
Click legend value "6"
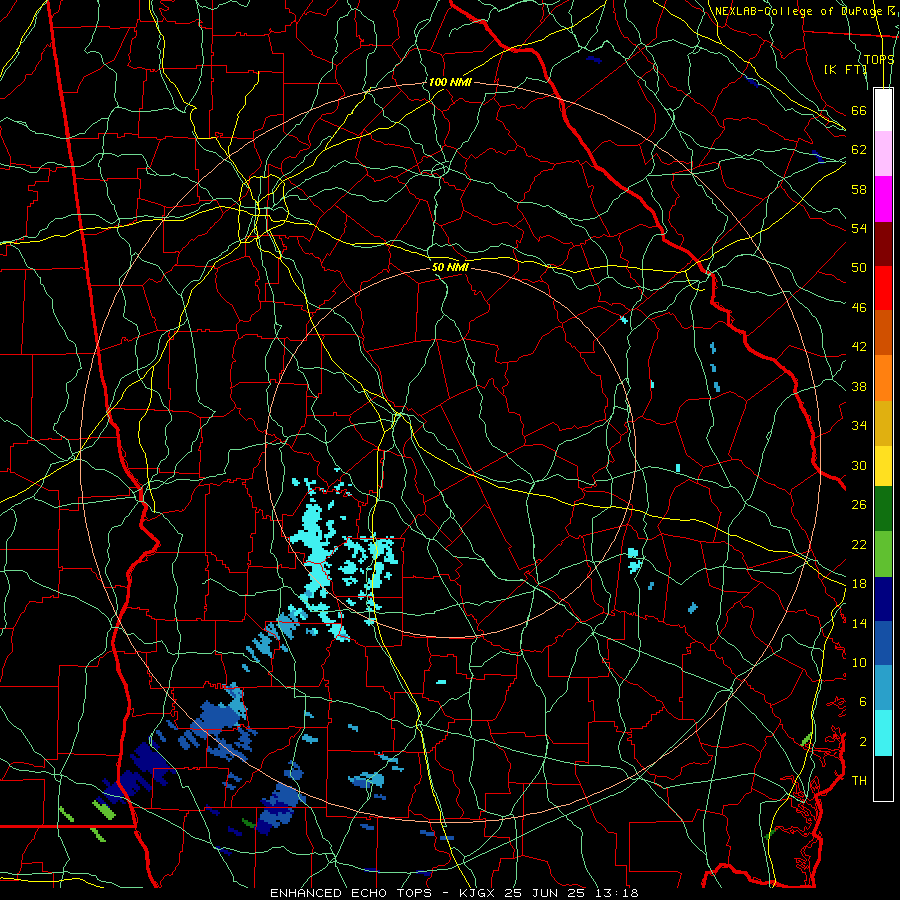pos(863,702)
